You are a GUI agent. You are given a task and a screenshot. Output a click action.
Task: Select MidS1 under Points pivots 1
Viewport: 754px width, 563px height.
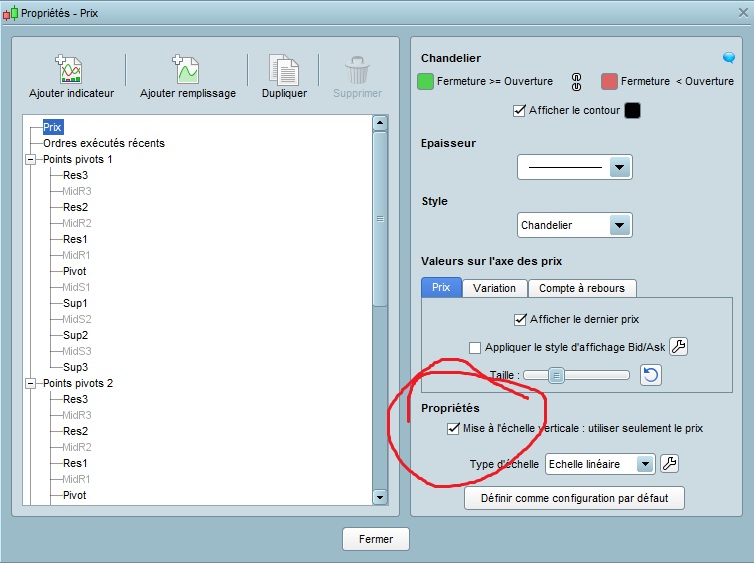[x=76, y=287]
